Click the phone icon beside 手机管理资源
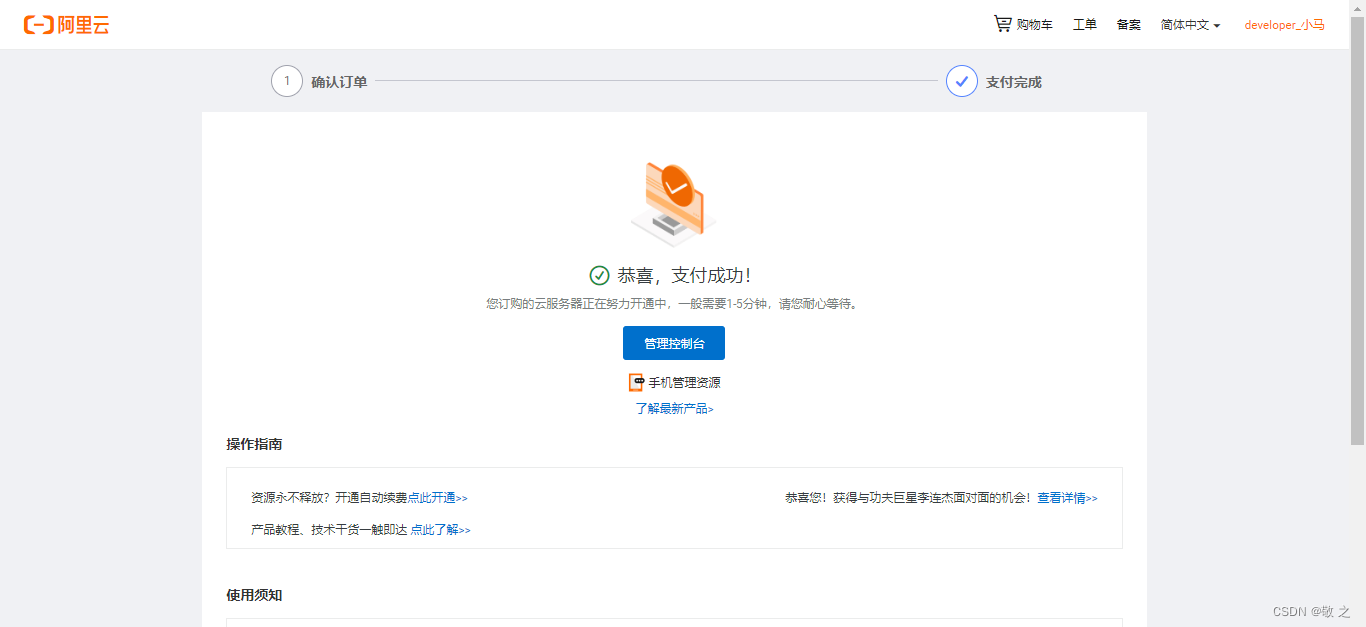Screen dimensions: 1366x627 click(x=636, y=381)
